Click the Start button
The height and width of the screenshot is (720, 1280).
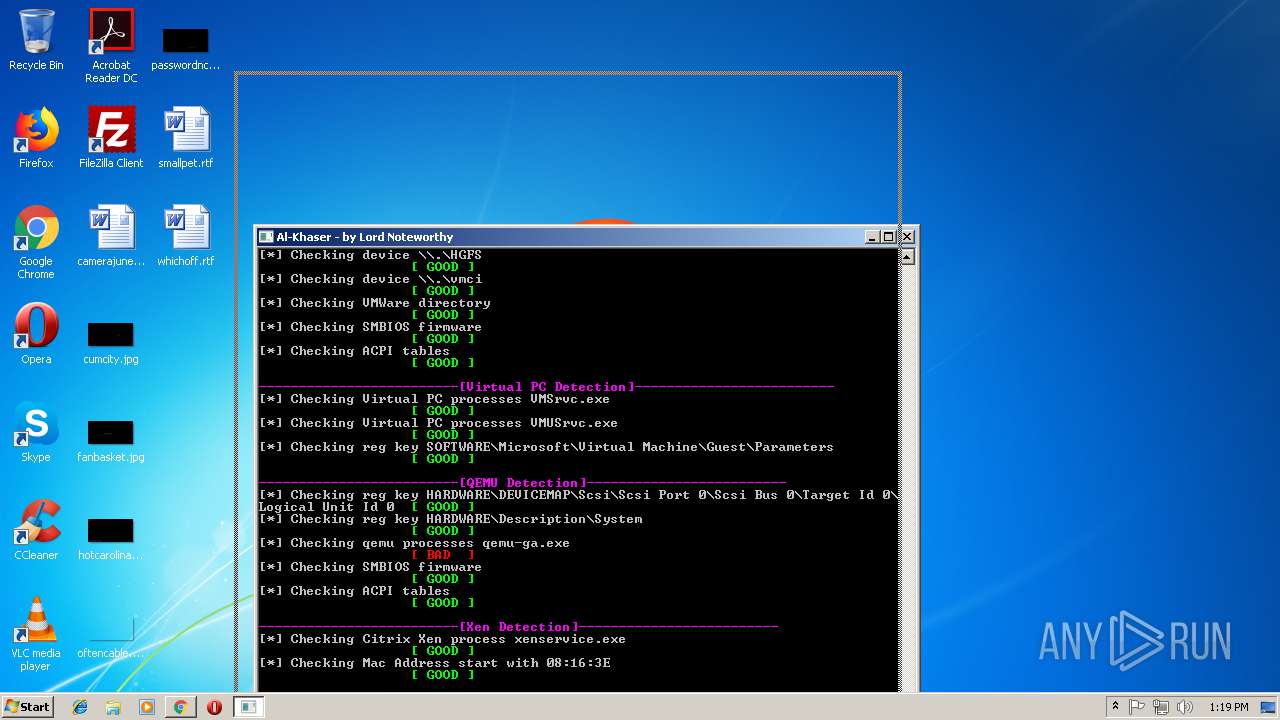[27, 706]
